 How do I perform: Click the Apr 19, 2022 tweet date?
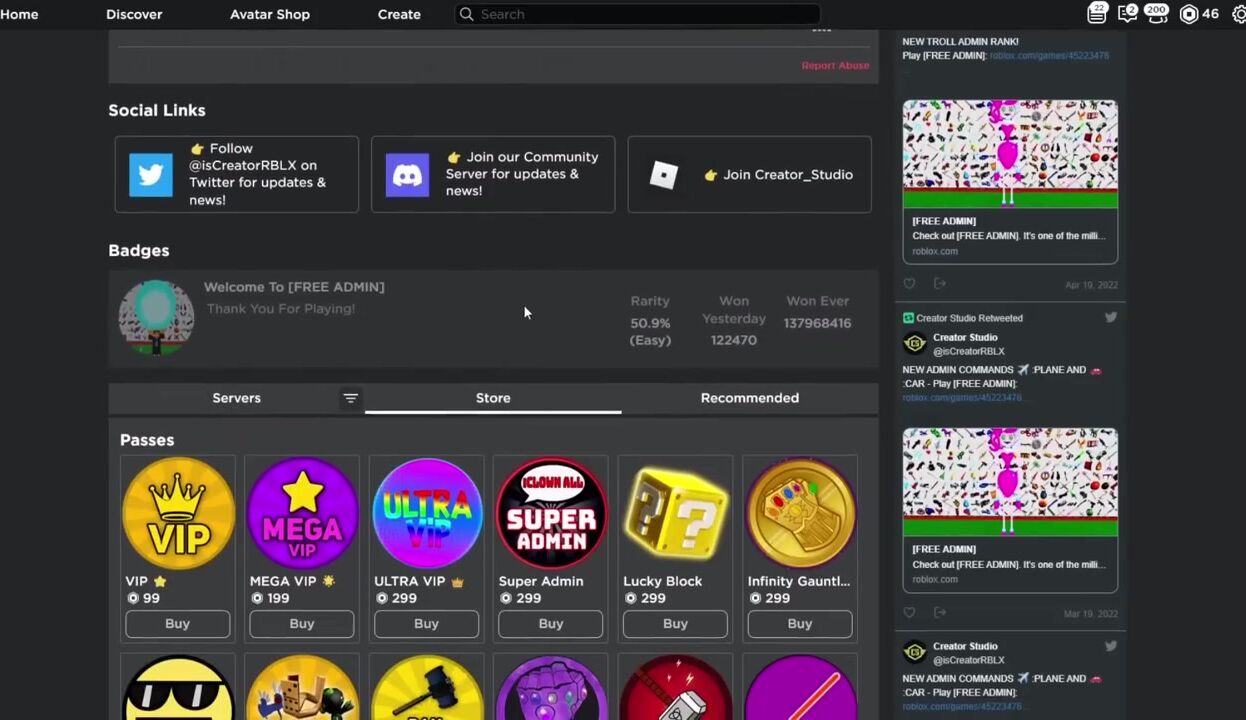coord(1091,285)
